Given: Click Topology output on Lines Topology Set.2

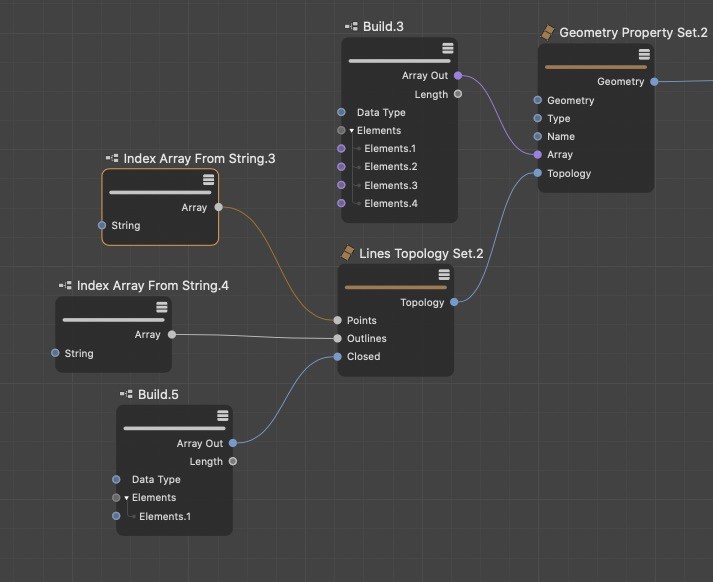Looking at the screenshot, I should (x=454, y=302).
